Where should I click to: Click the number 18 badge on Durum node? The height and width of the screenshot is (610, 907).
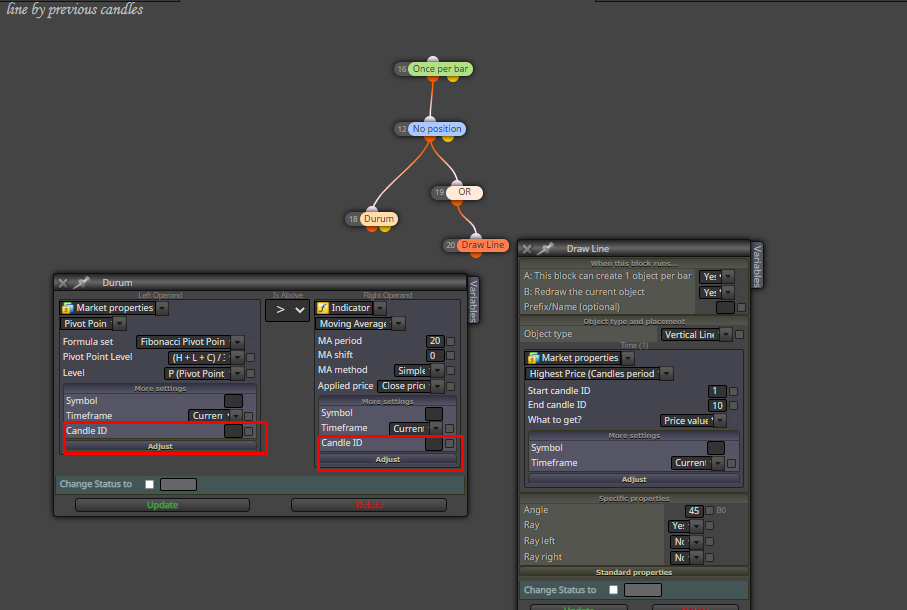tap(353, 219)
